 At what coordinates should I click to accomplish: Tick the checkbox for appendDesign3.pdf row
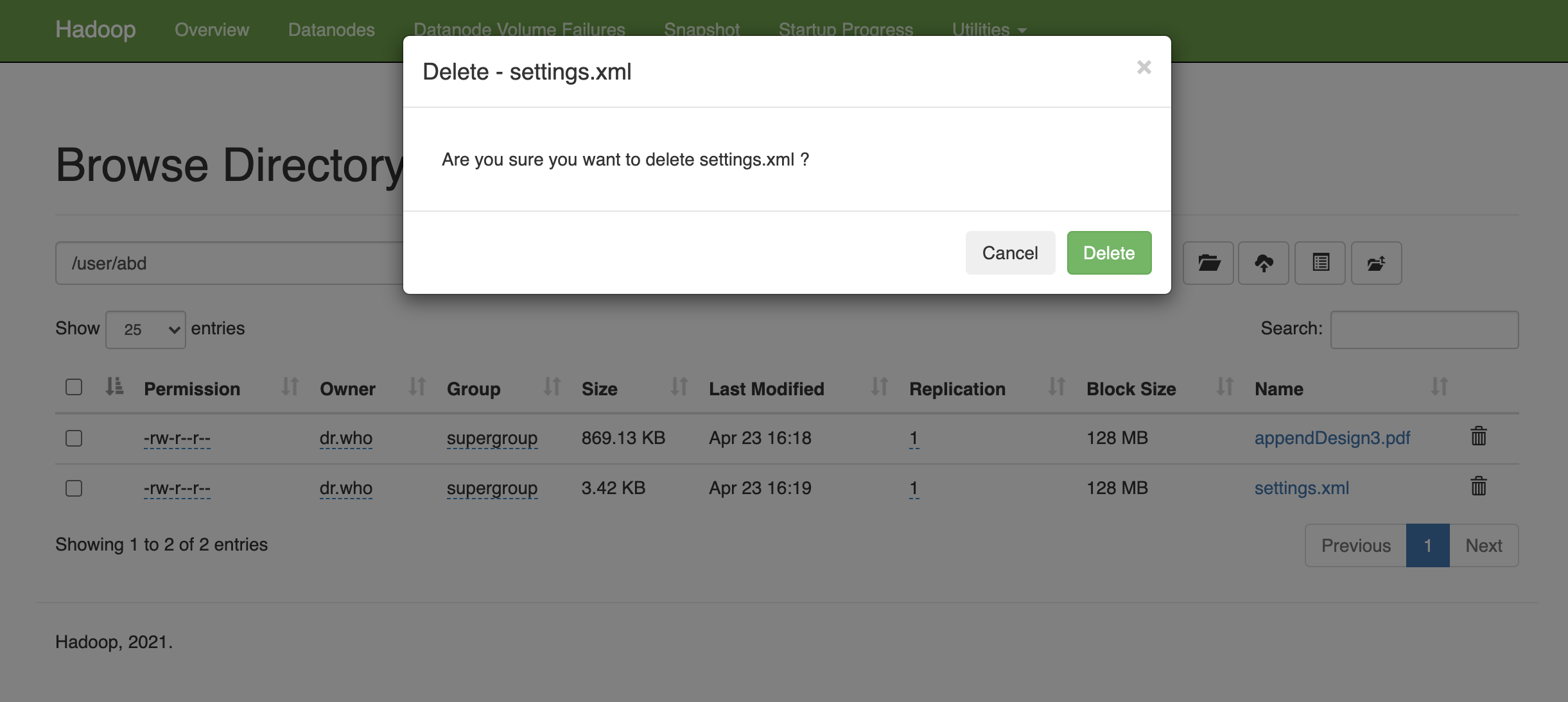pos(74,438)
